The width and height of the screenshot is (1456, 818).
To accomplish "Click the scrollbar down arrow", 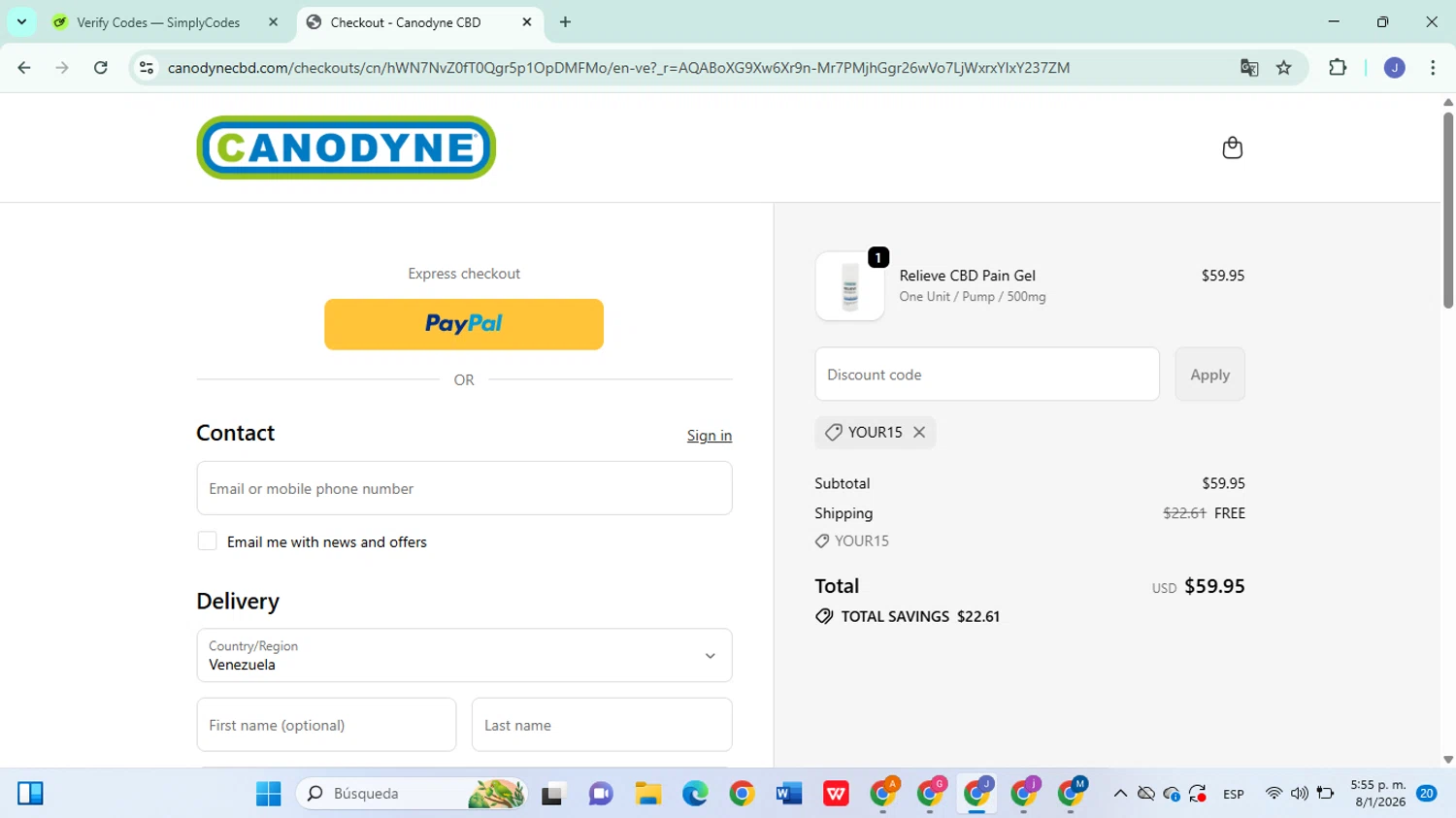I will click(x=1447, y=760).
